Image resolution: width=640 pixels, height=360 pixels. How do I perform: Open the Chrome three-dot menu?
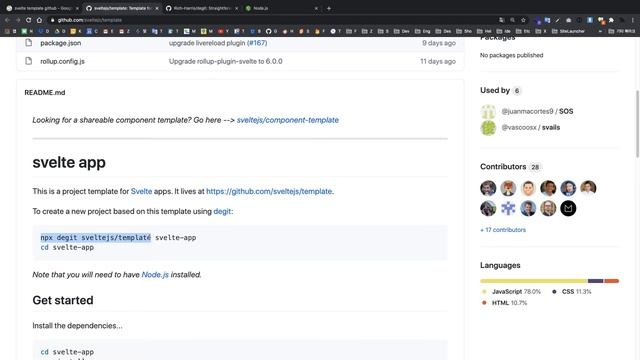pyautogui.click(x=633, y=20)
